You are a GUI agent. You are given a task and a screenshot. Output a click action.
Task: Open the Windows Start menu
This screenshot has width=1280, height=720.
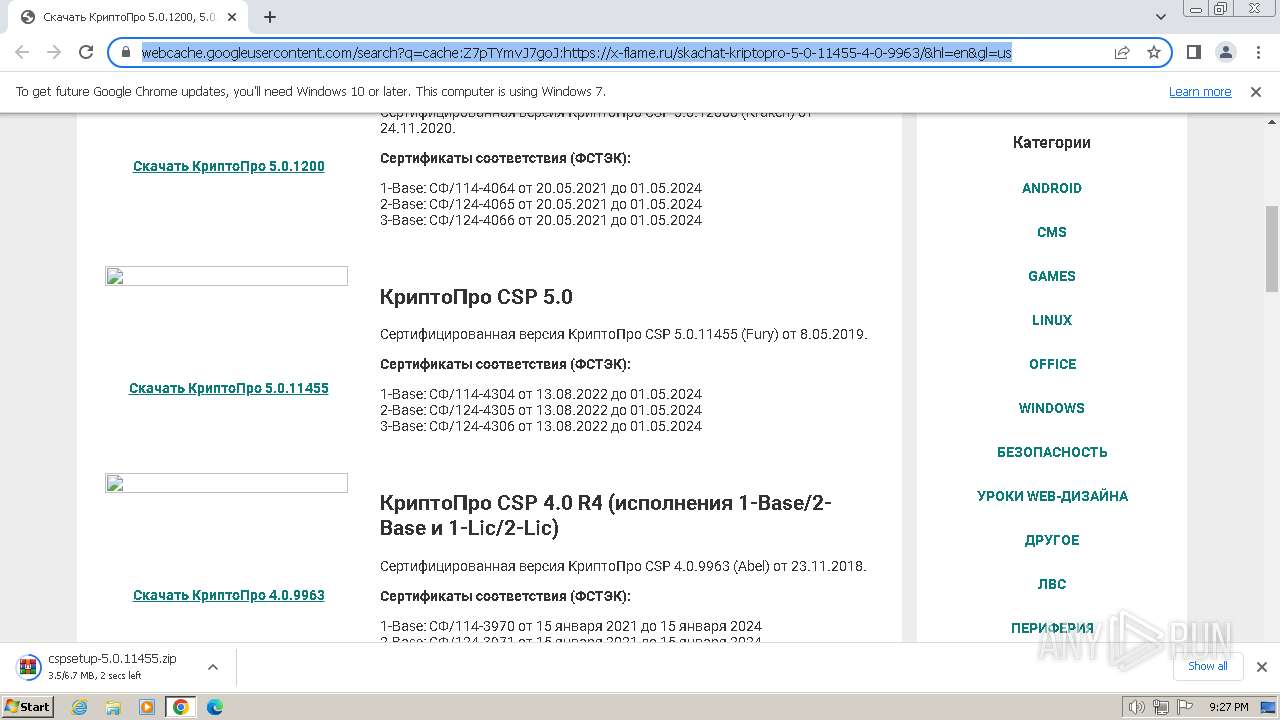coord(28,707)
